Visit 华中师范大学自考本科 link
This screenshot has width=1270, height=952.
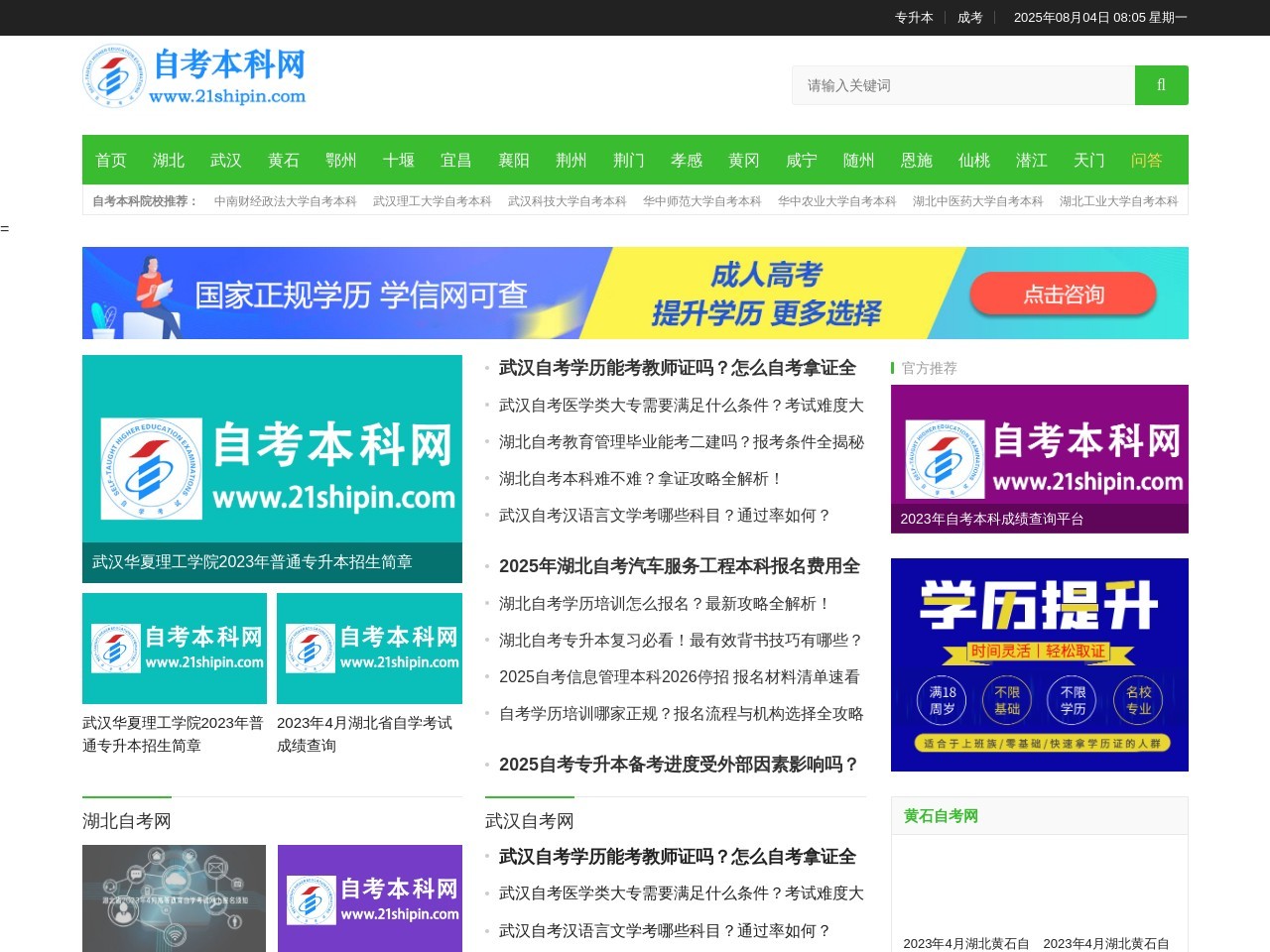[702, 201]
